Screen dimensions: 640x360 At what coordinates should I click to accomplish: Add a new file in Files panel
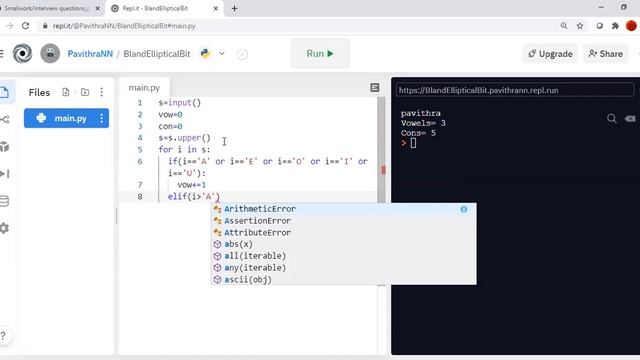click(x=66, y=92)
